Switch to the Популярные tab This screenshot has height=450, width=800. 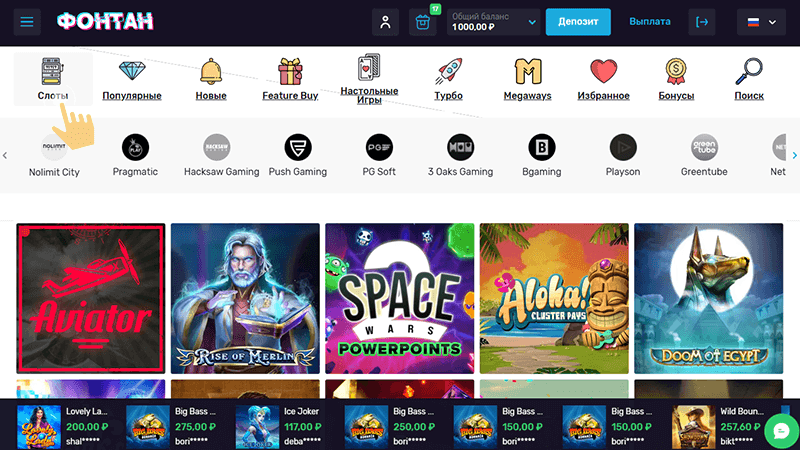[x=132, y=79]
